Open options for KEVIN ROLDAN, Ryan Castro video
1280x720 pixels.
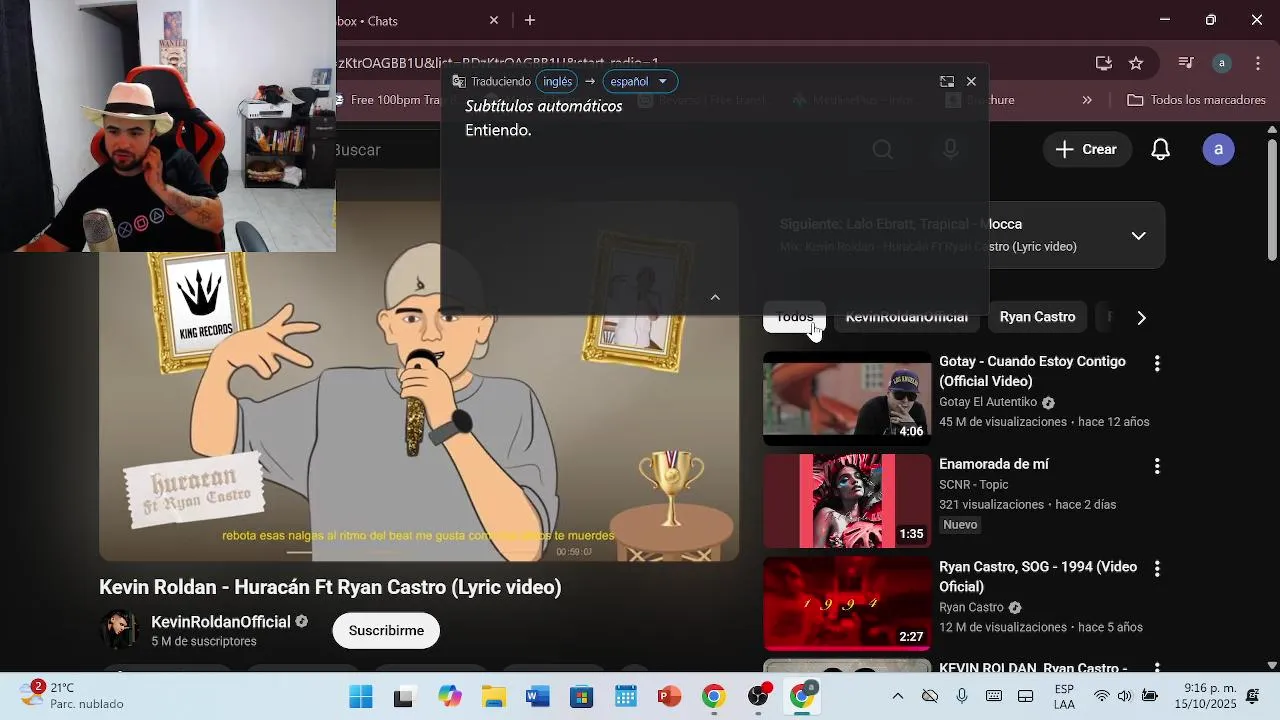coord(1157,667)
